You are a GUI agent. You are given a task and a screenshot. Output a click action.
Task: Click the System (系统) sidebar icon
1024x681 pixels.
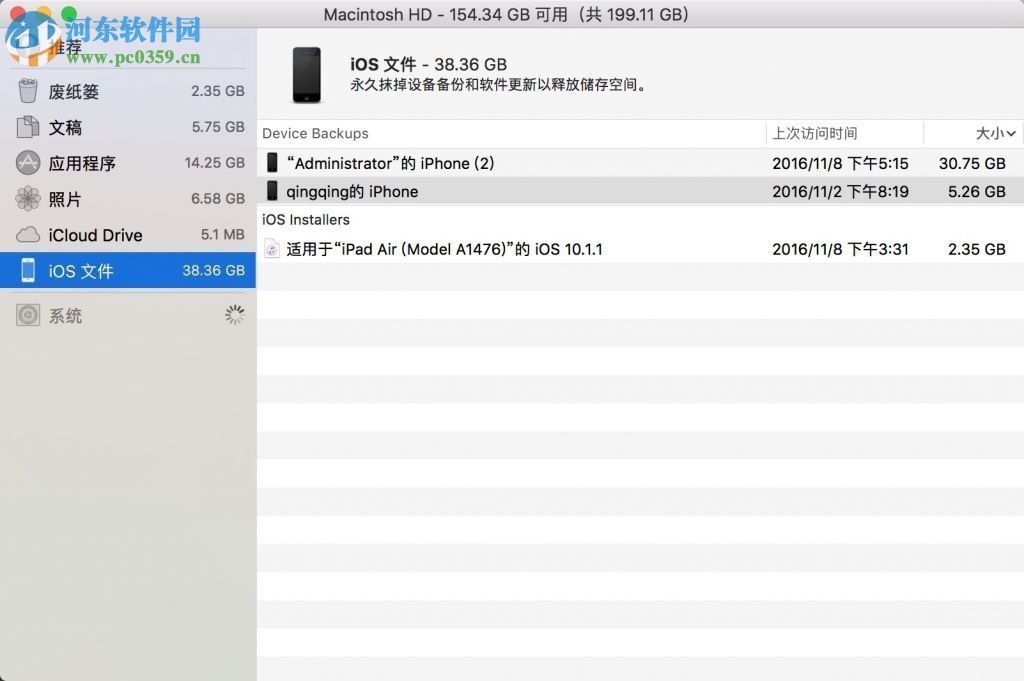pyautogui.click(x=27, y=315)
